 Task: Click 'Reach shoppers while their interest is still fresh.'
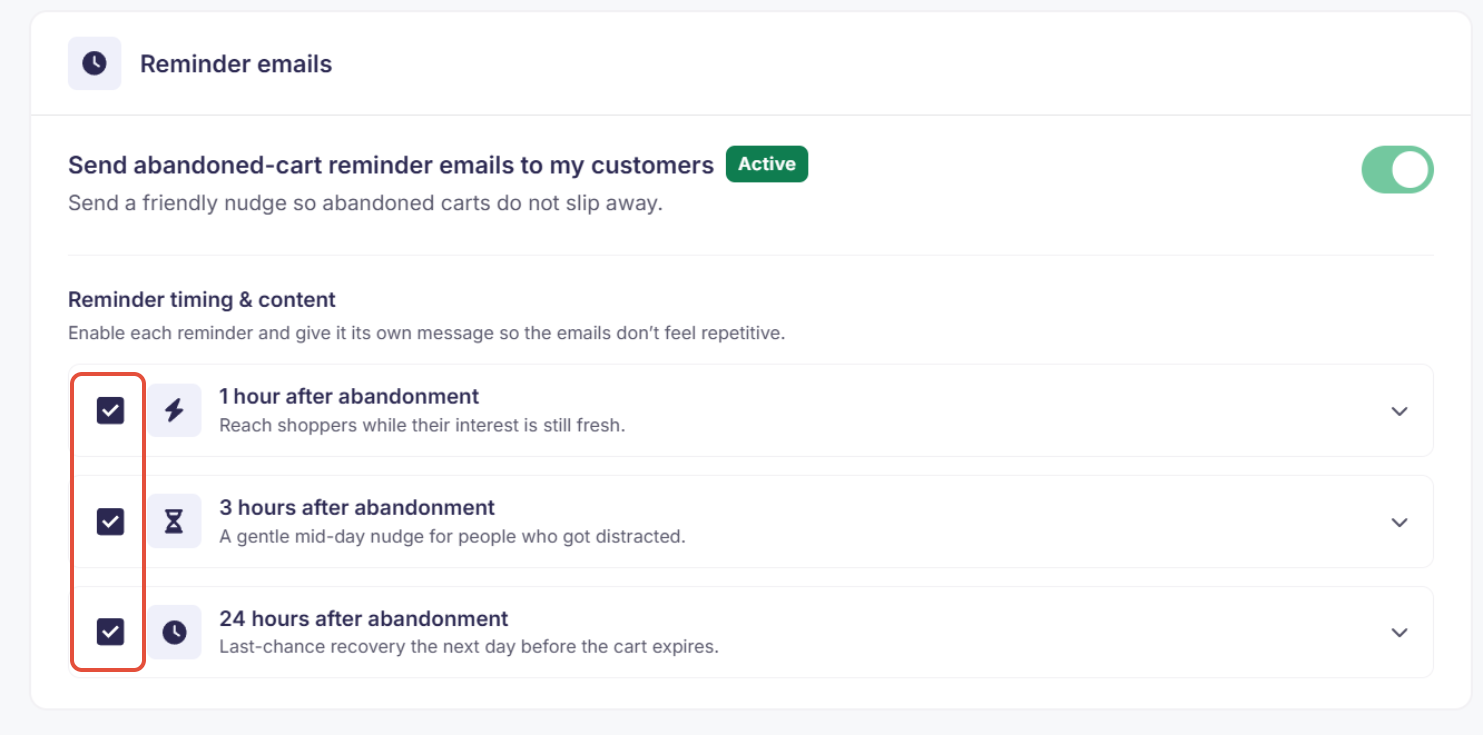click(x=422, y=425)
